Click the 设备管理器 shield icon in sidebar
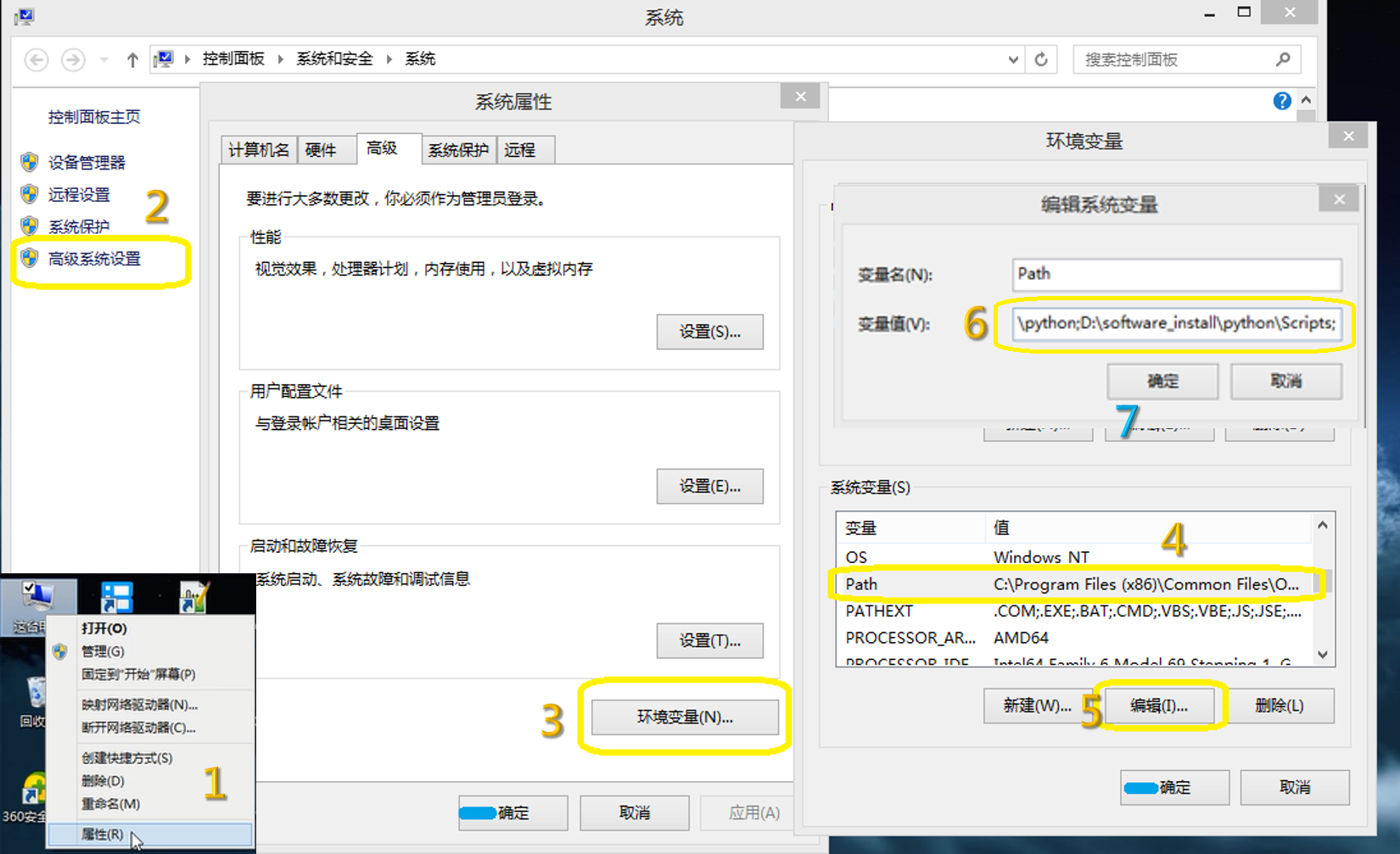Viewport: 1400px width, 854px height. [x=28, y=162]
